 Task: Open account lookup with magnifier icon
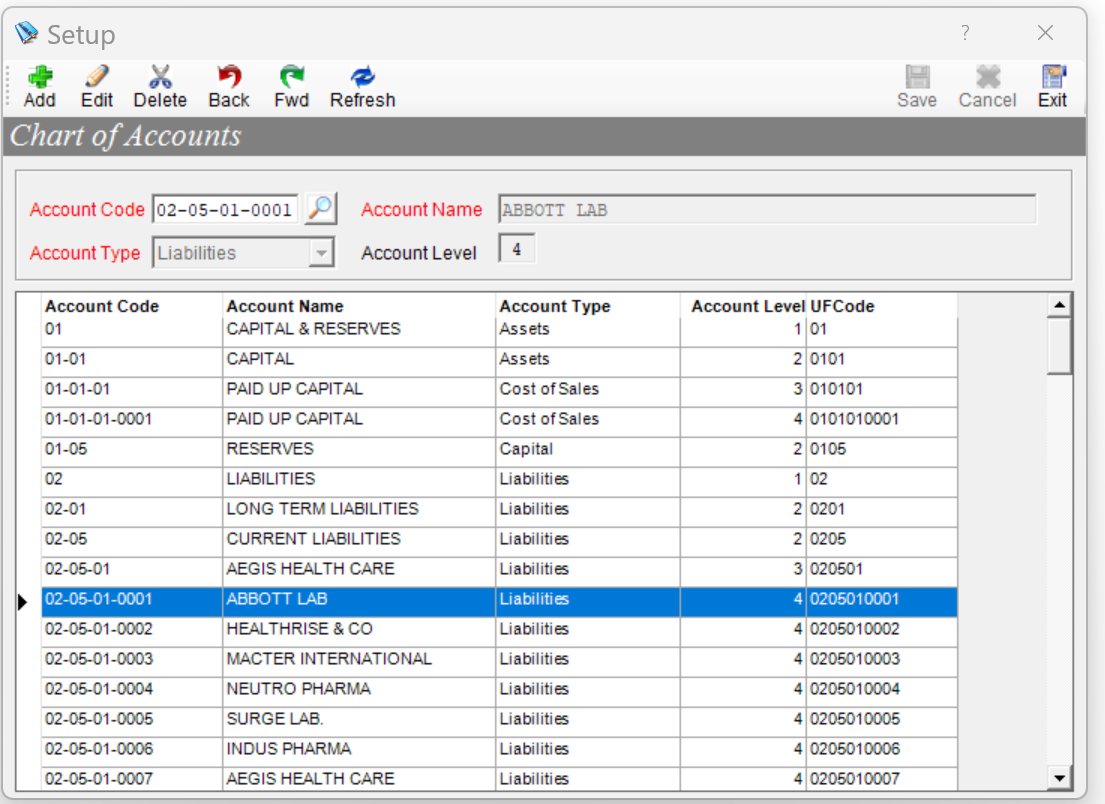[x=321, y=209]
